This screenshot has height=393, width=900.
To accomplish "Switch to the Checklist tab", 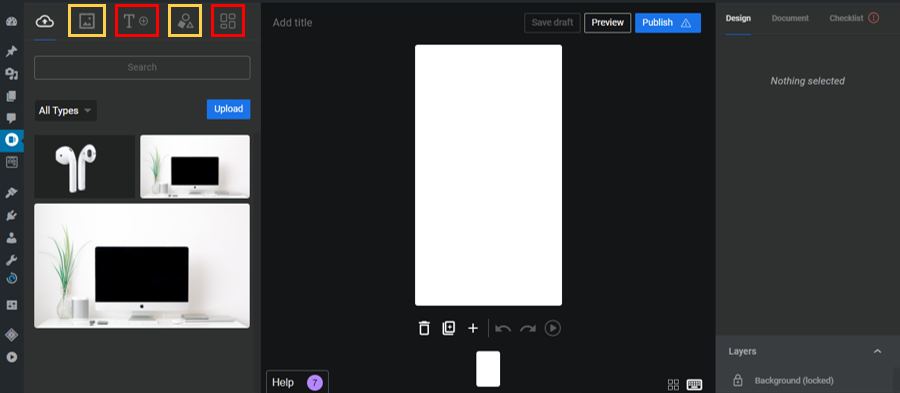I will click(x=854, y=18).
